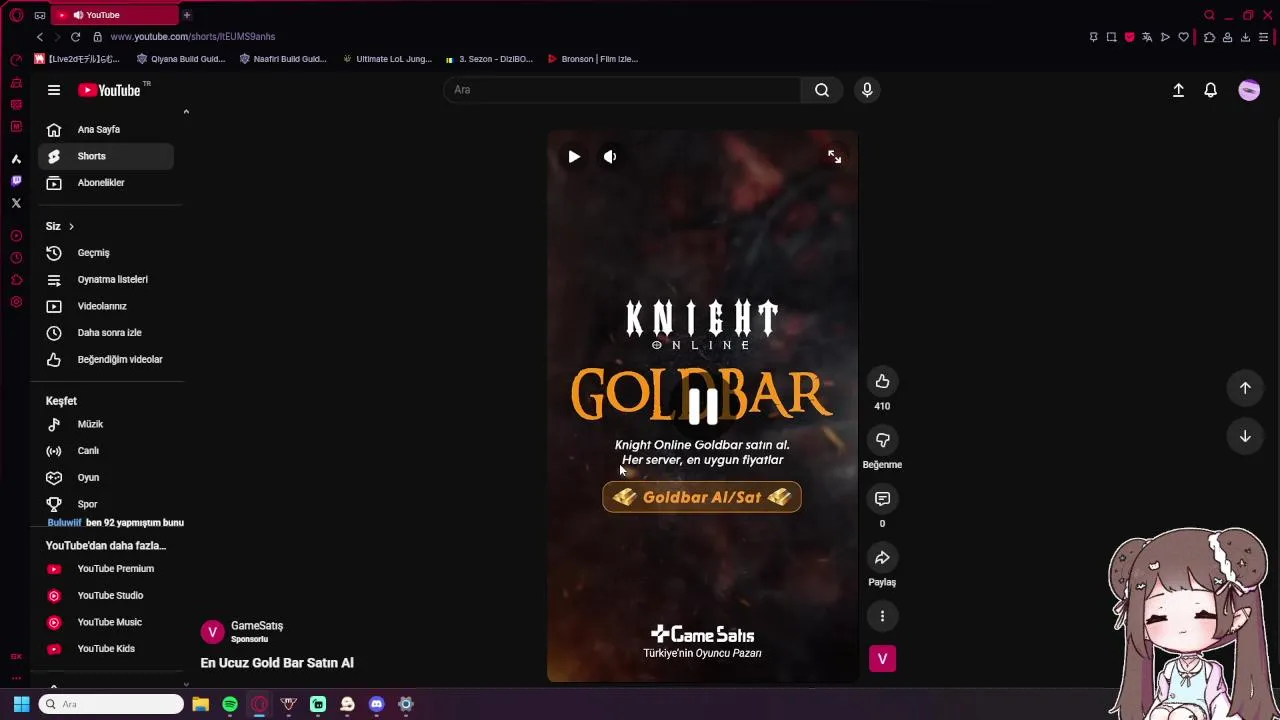The image size is (1280, 720).
Task: Open YouTube notifications bell
Action: click(1210, 90)
